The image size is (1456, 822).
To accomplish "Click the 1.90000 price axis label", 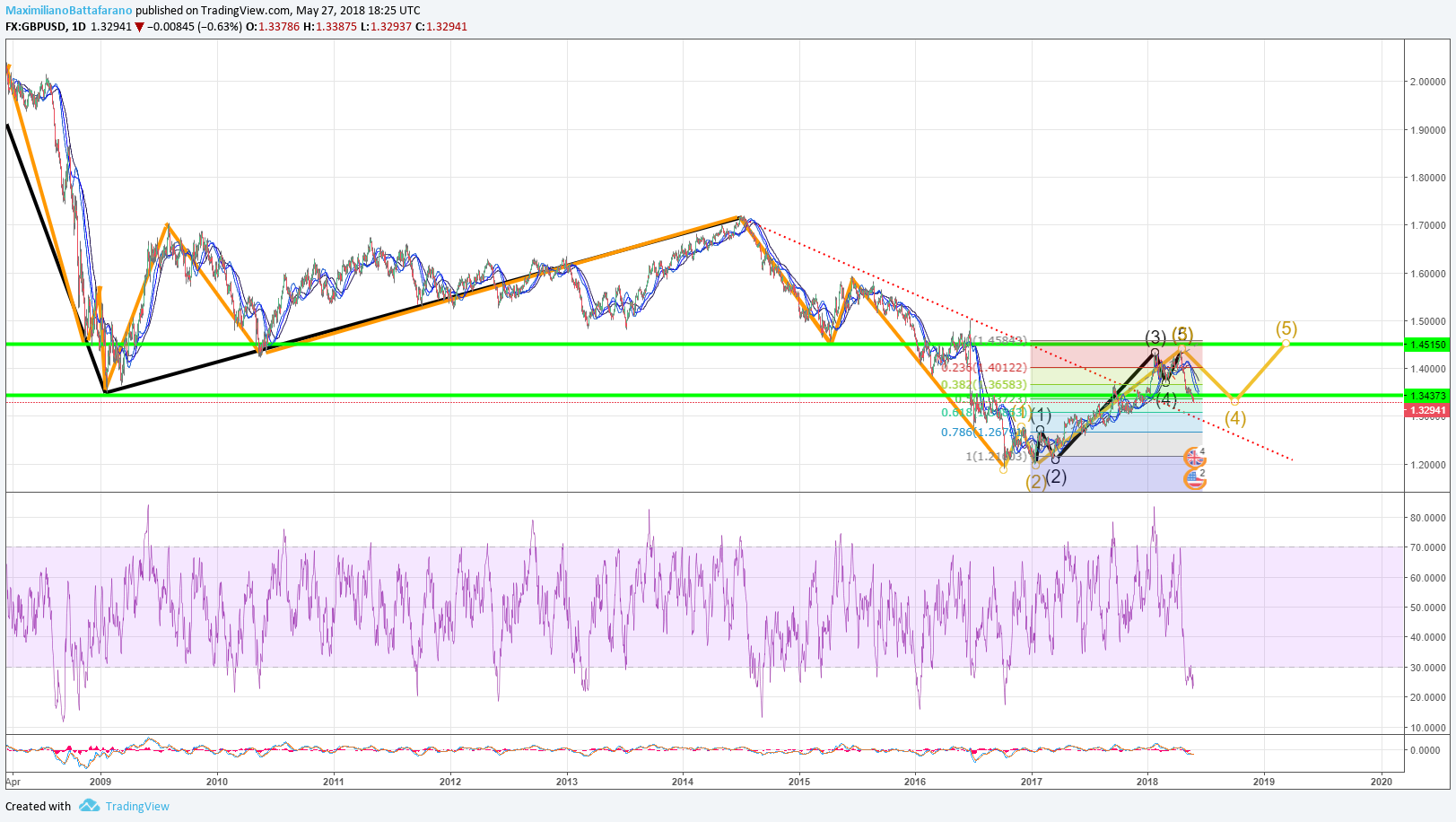I will click(x=1427, y=130).
